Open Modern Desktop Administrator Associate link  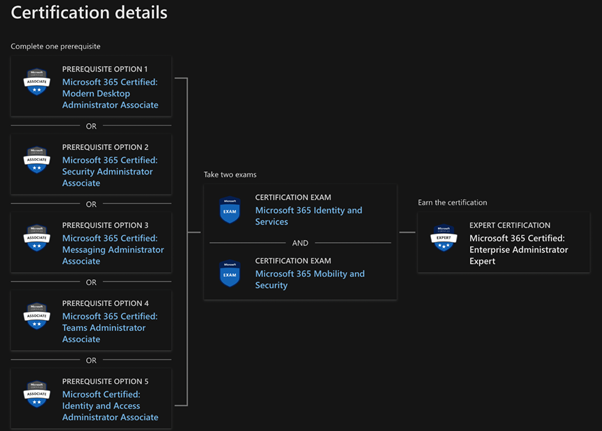[110, 93]
